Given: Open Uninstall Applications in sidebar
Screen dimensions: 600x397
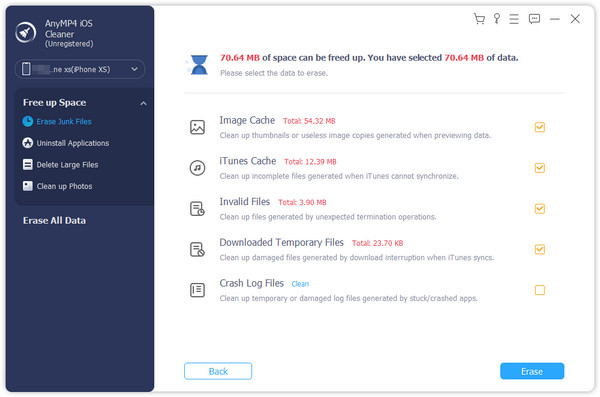Looking at the screenshot, I should 73,143.
